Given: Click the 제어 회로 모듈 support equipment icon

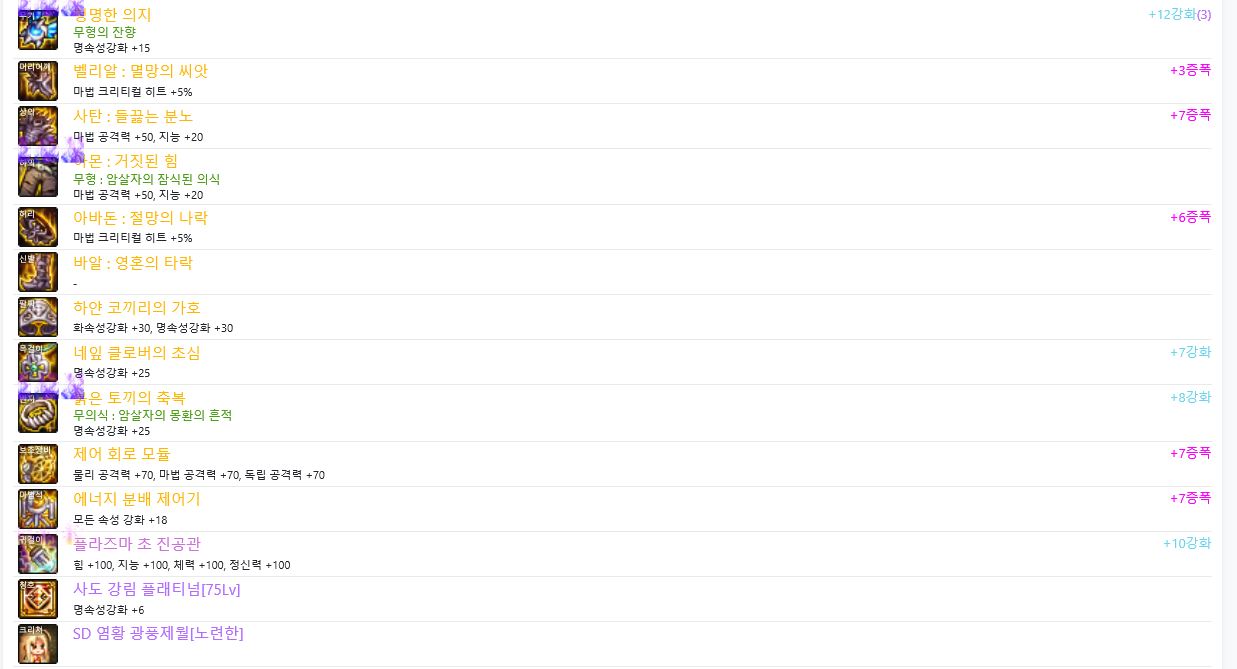Looking at the screenshot, I should [x=38, y=464].
